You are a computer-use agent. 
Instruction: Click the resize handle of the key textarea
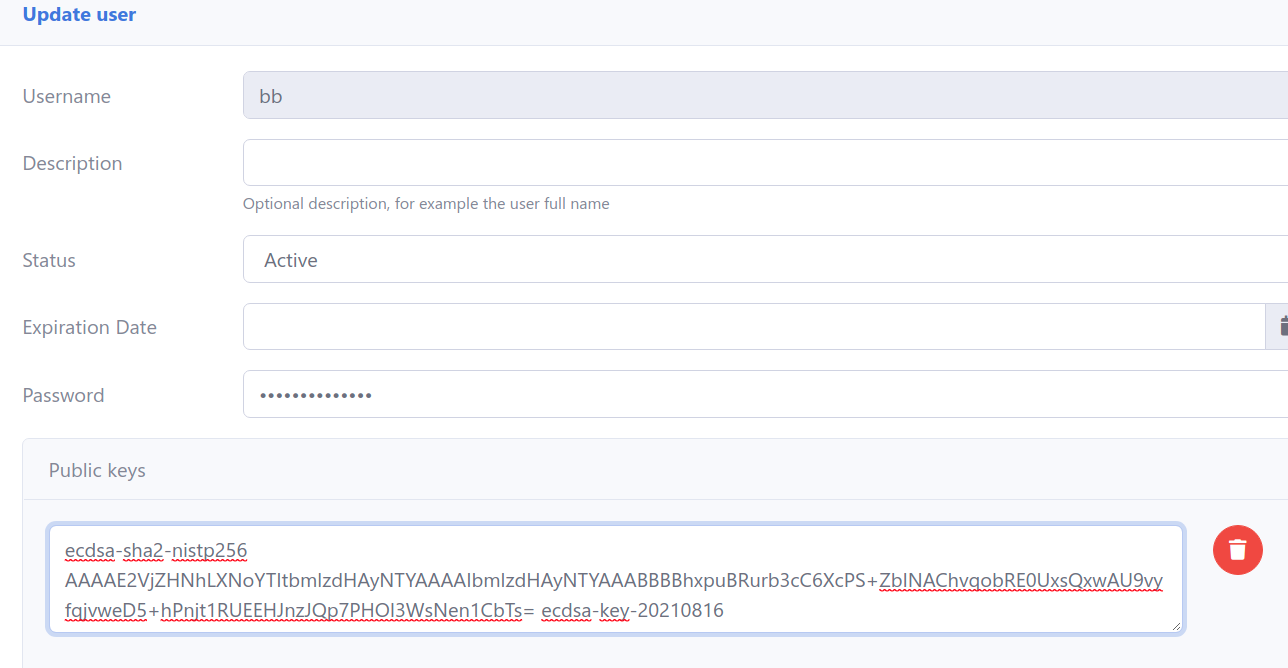(1174, 624)
